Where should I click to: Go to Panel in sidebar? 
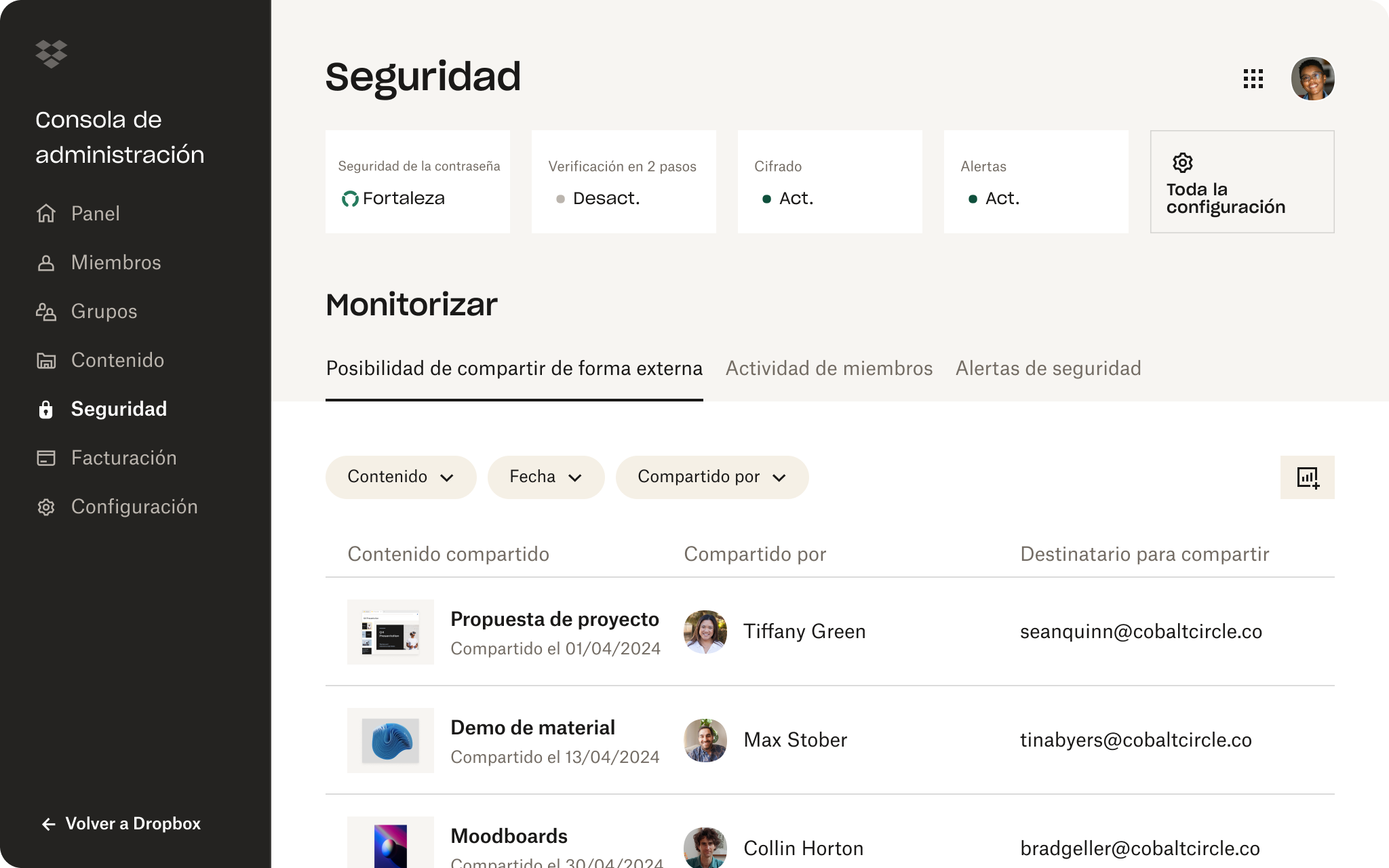point(95,214)
